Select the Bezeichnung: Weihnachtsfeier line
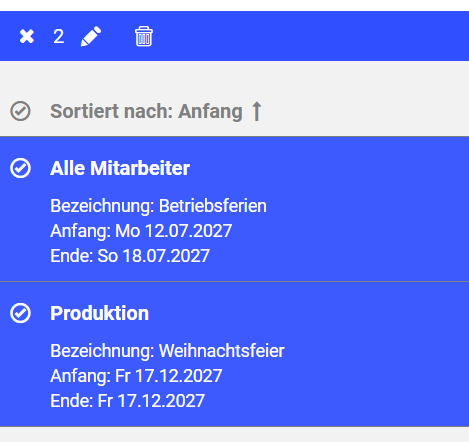This screenshot has height=442, width=469. pyautogui.click(x=167, y=351)
